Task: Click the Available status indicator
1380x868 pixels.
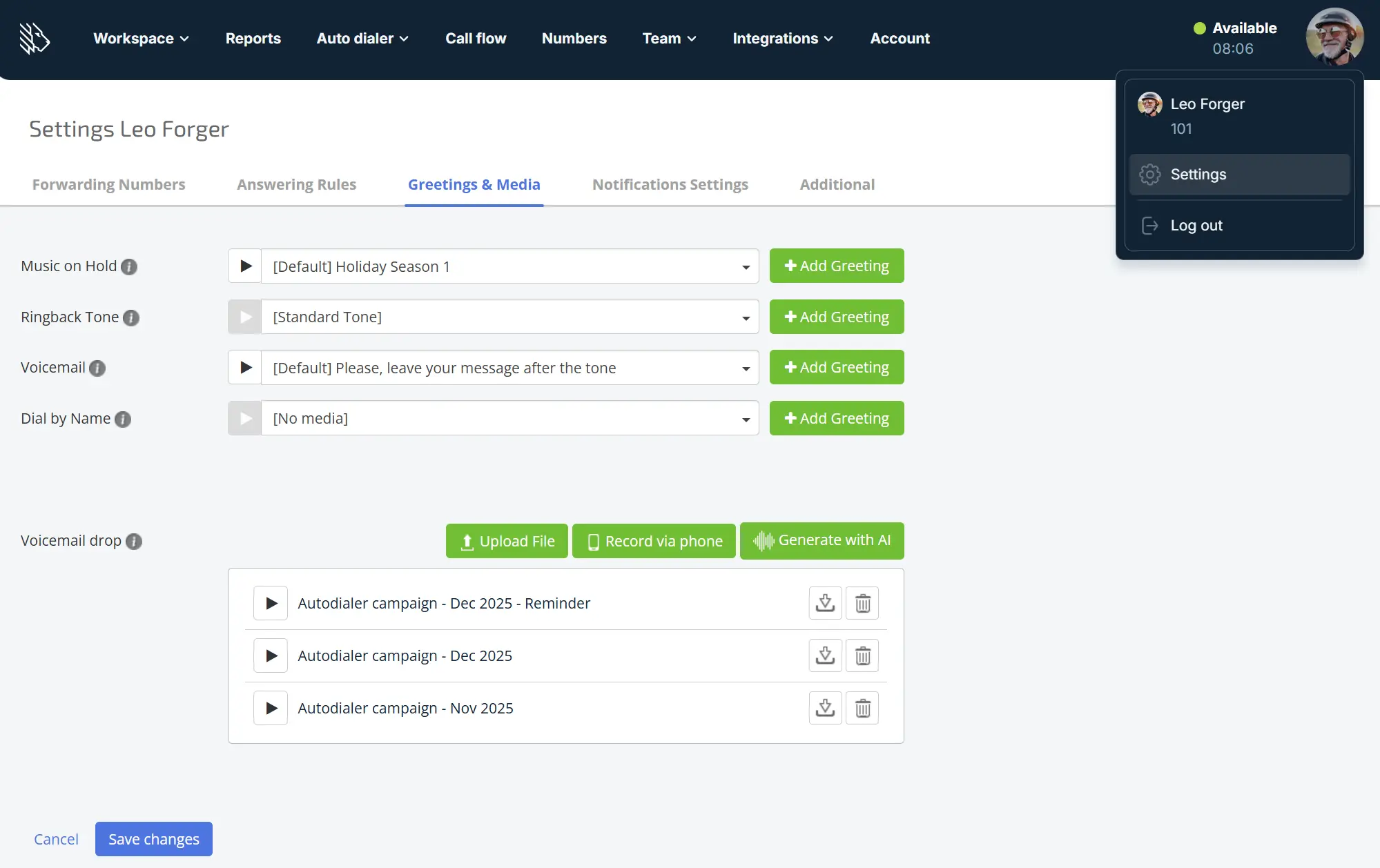Action: click(x=1235, y=28)
